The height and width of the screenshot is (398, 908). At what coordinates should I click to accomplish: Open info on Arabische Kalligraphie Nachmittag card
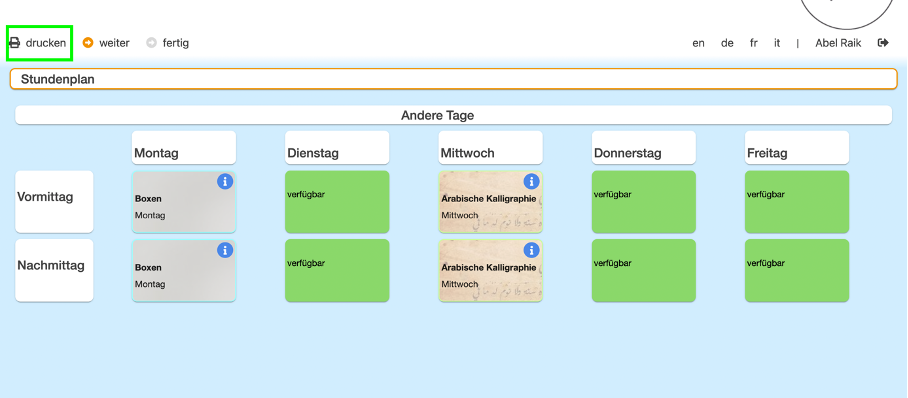click(x=532, y=250)
